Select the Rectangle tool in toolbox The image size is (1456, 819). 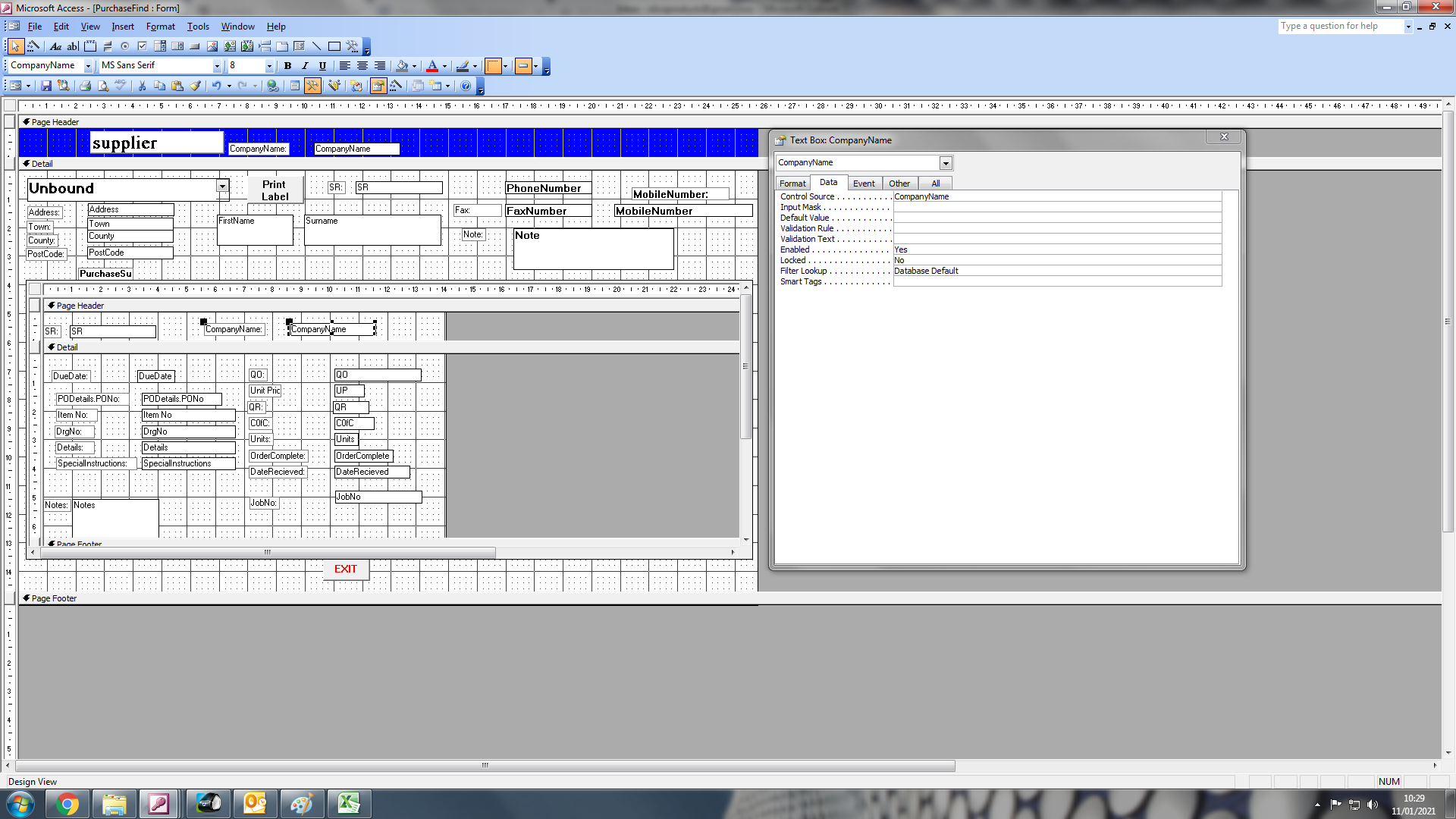coord(334,46)
